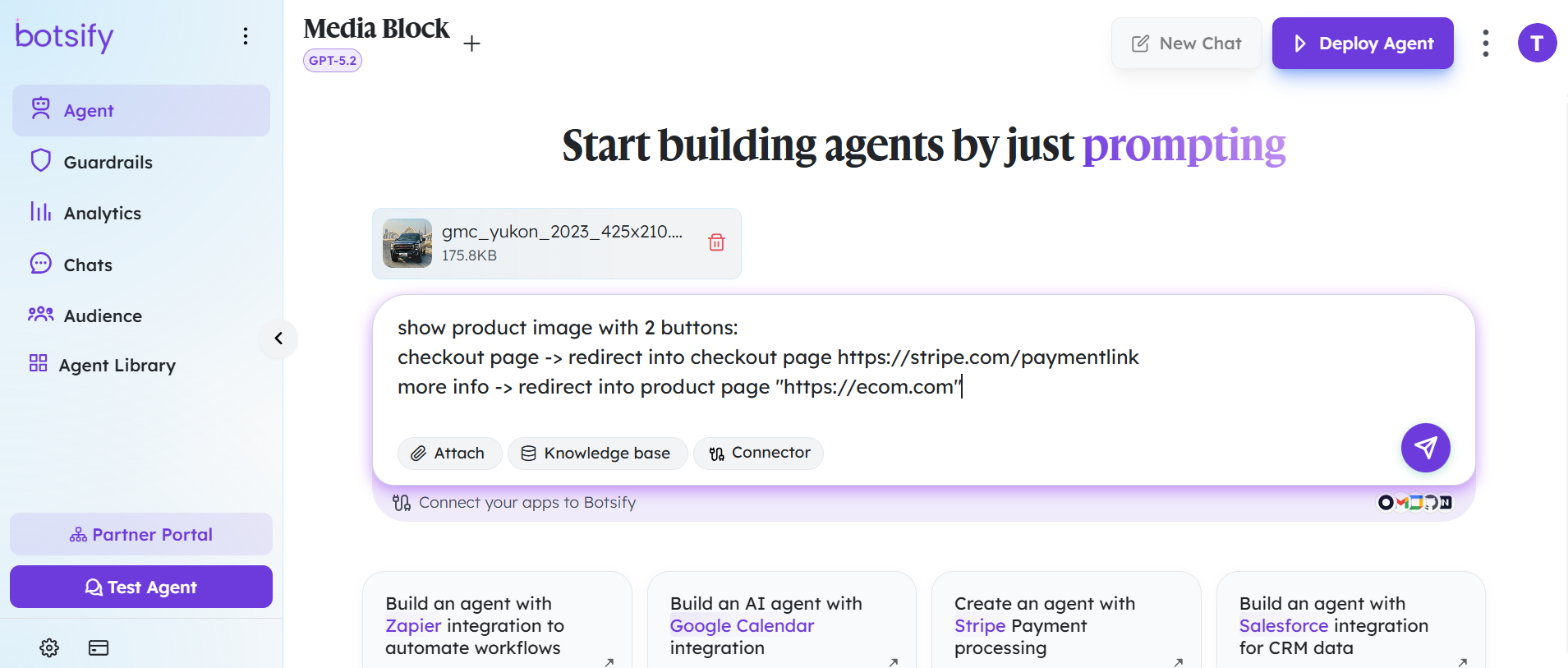Image resolution: width=1568 pixels, height=668 pixels.
Task: Collapse the sidebar with the chevron
Action: [x=278, y=339]
